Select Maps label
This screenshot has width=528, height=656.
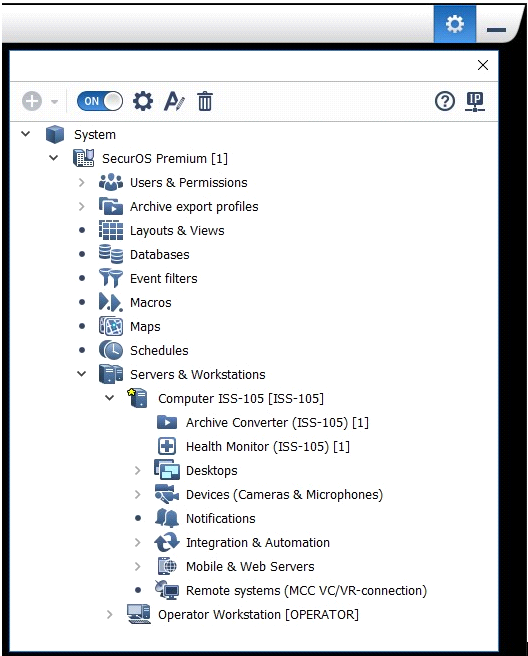[x=145, y=326]
